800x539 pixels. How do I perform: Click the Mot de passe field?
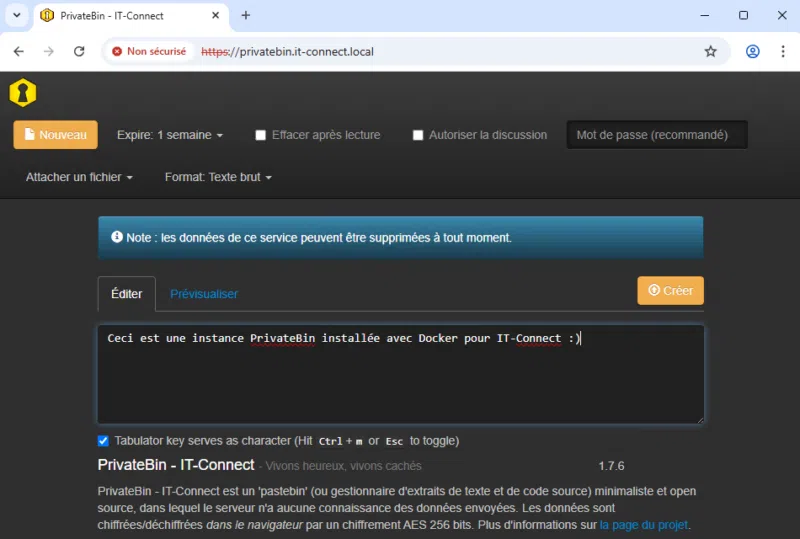click(x=657, y=135)
